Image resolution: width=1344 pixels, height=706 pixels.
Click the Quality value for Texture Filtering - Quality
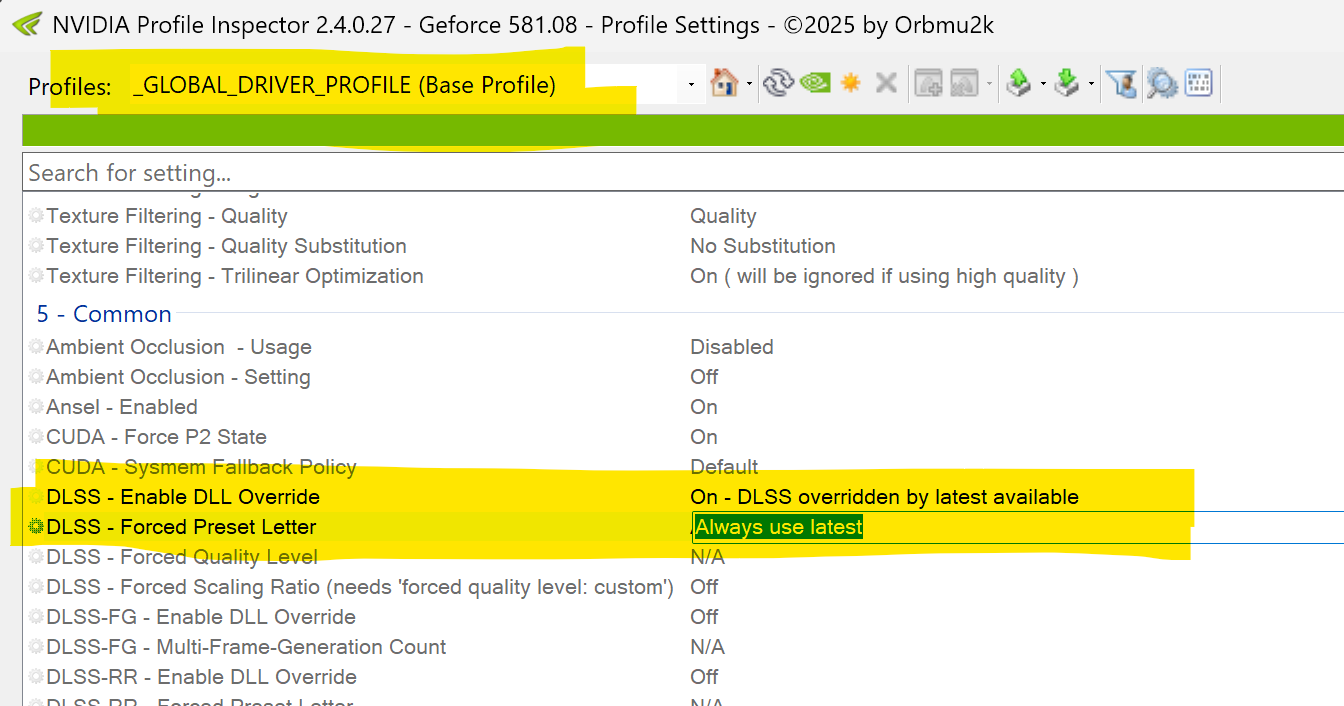tap(723, 216)
